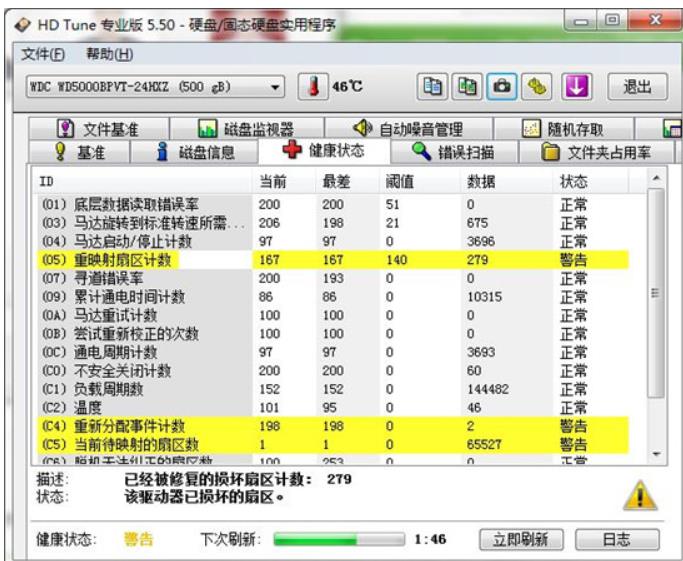Select the 健康状态 tab
The height and width of the screenshot is (561, 683).
point(325,150)
